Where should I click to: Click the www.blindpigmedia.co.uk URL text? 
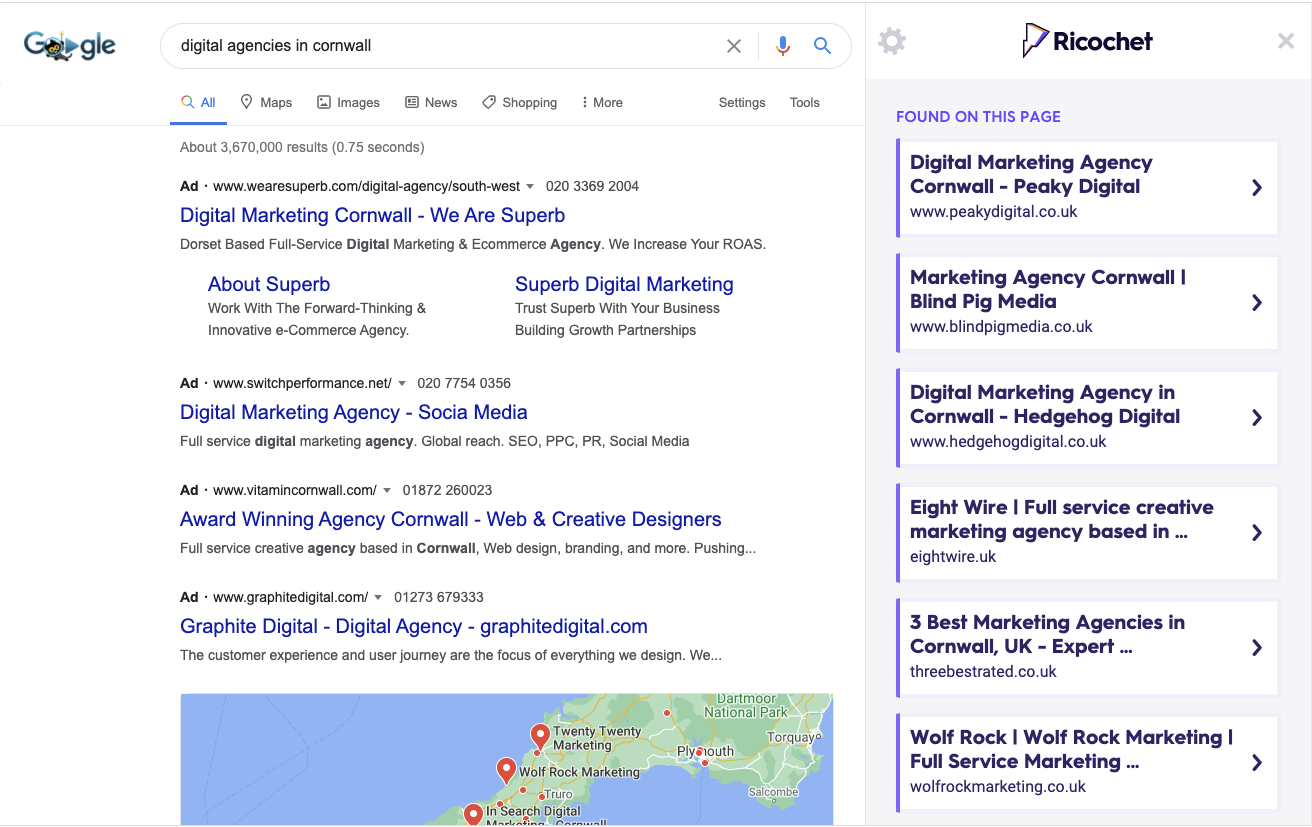point(1001,327)
